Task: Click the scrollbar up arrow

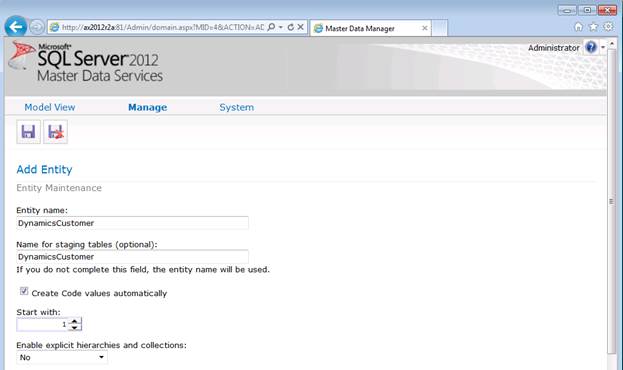Action: (x=611, y=43)
